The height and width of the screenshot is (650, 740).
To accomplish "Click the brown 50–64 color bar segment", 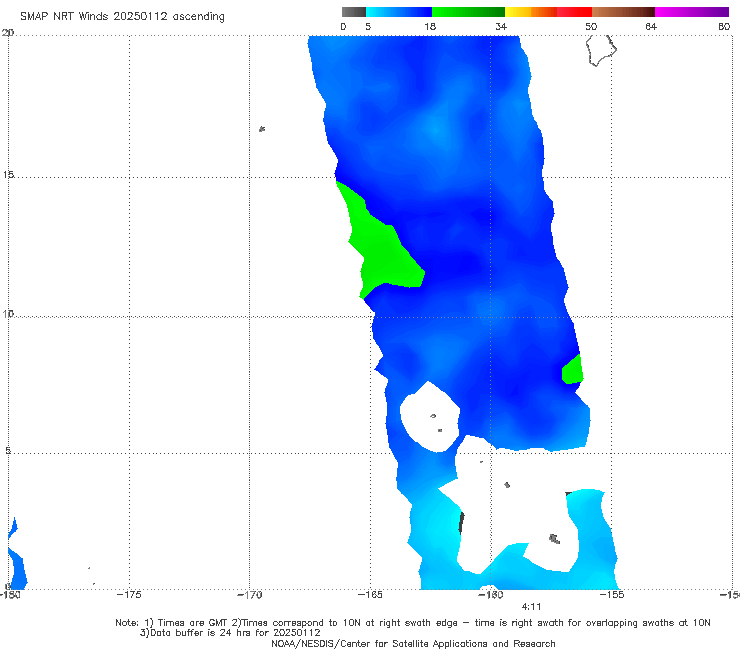I will tap(623, 12).
